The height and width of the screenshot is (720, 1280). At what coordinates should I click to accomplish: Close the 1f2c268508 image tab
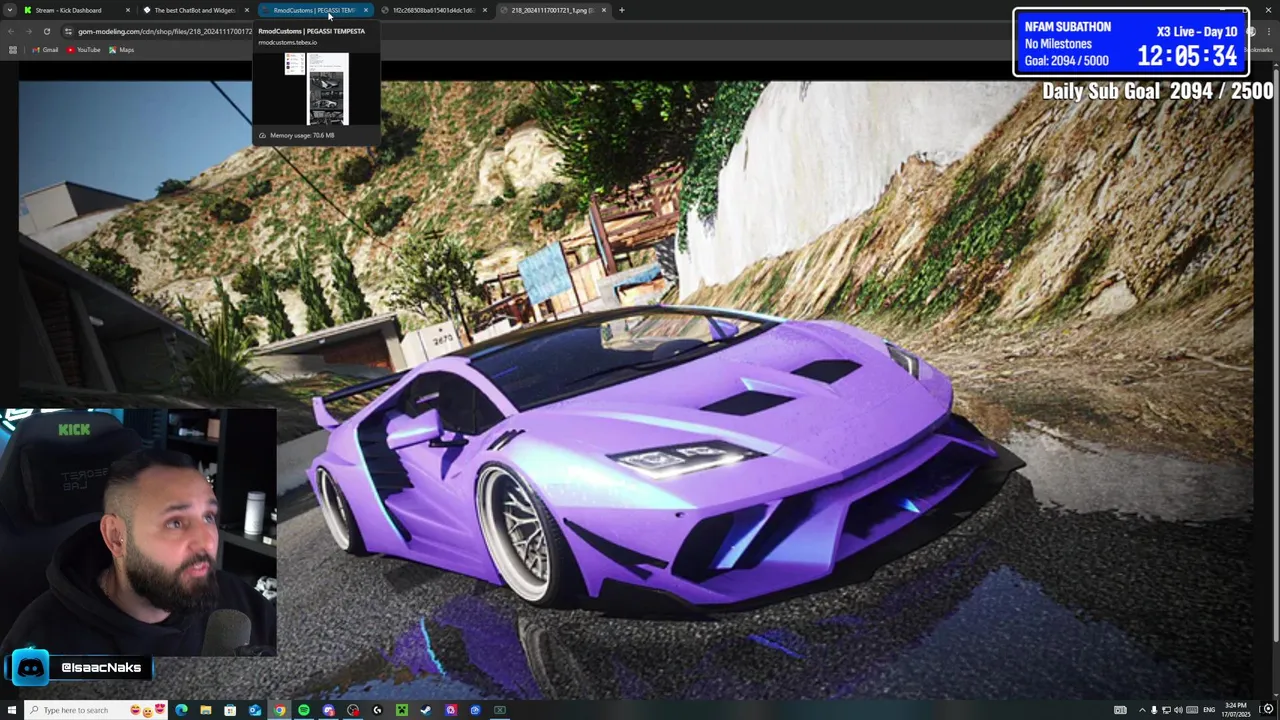484,10
